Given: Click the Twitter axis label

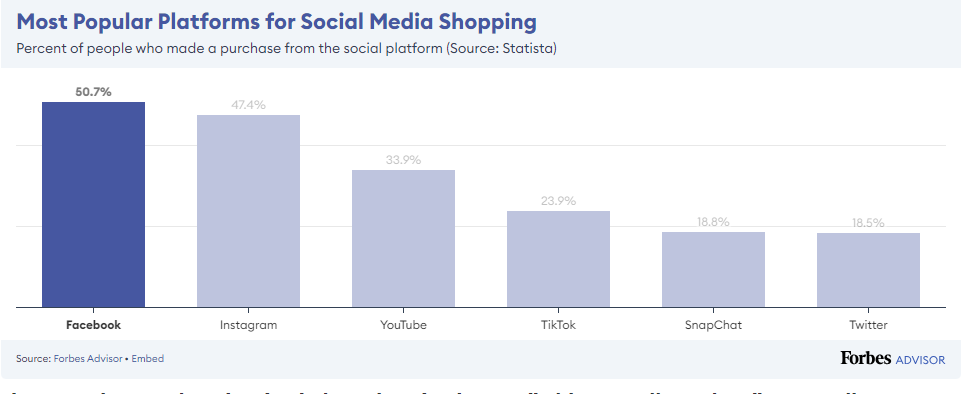Looking at the screenshot, I should (868, 325).
